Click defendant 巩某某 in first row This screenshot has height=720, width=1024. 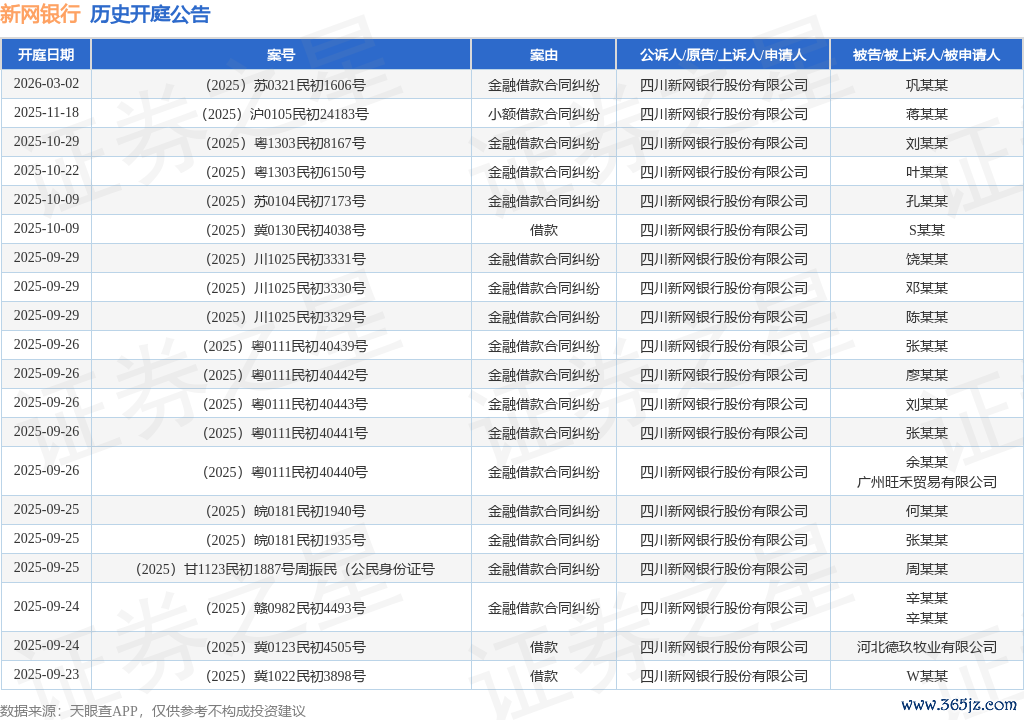point(926,85)
